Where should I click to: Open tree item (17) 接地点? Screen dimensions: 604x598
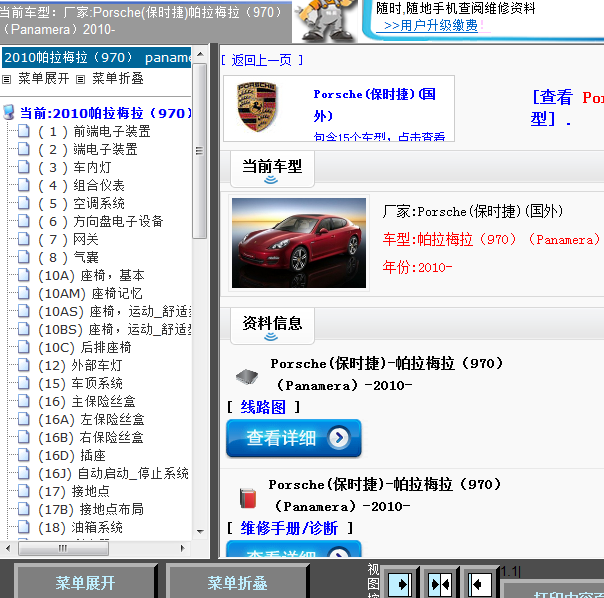[74, 491]
